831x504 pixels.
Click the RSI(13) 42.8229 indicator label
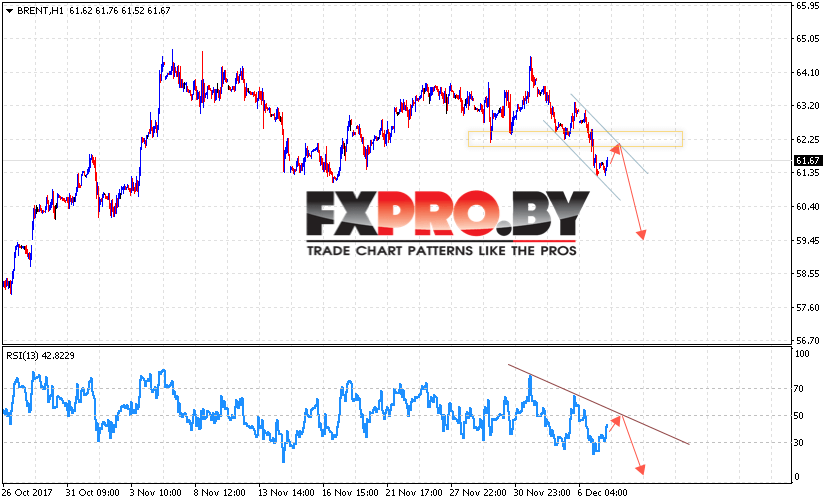40,356
